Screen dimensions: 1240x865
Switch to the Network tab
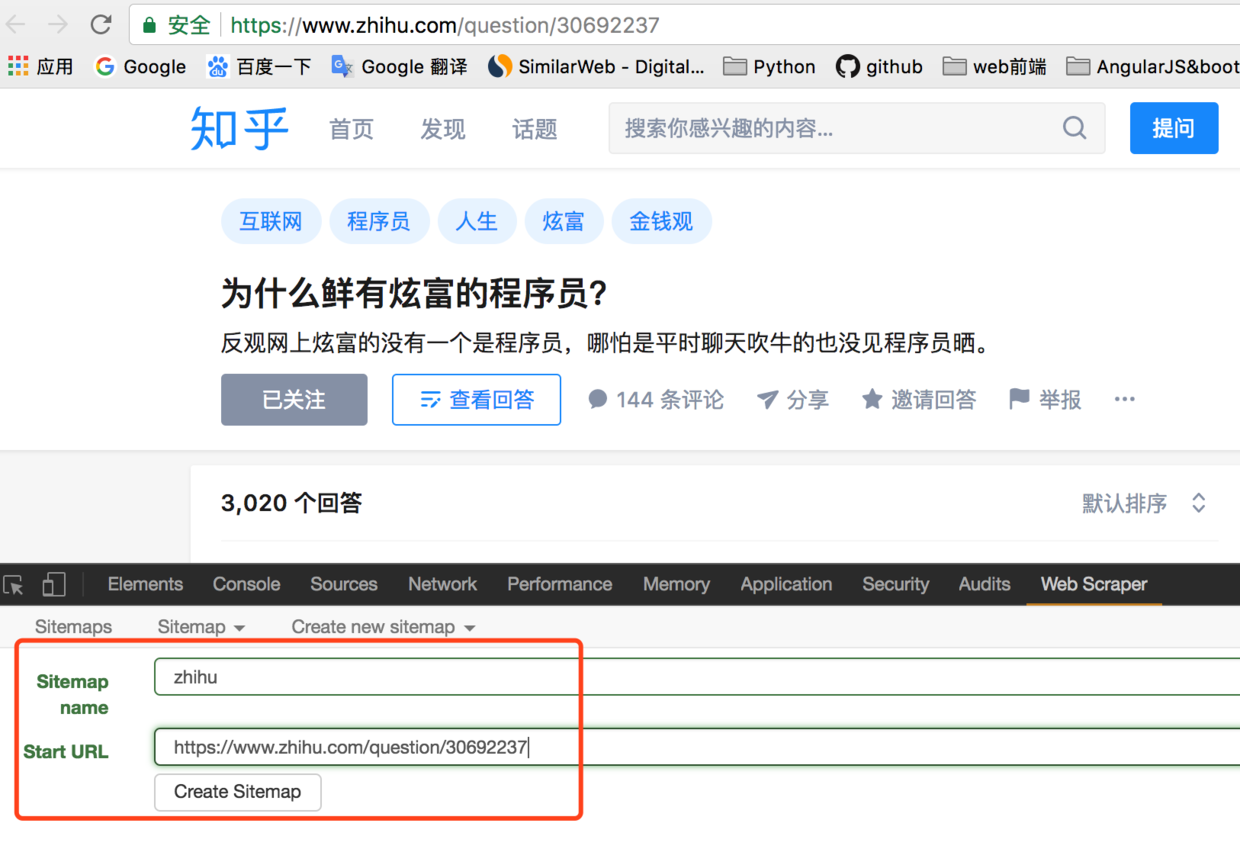(x=442, y=585)
